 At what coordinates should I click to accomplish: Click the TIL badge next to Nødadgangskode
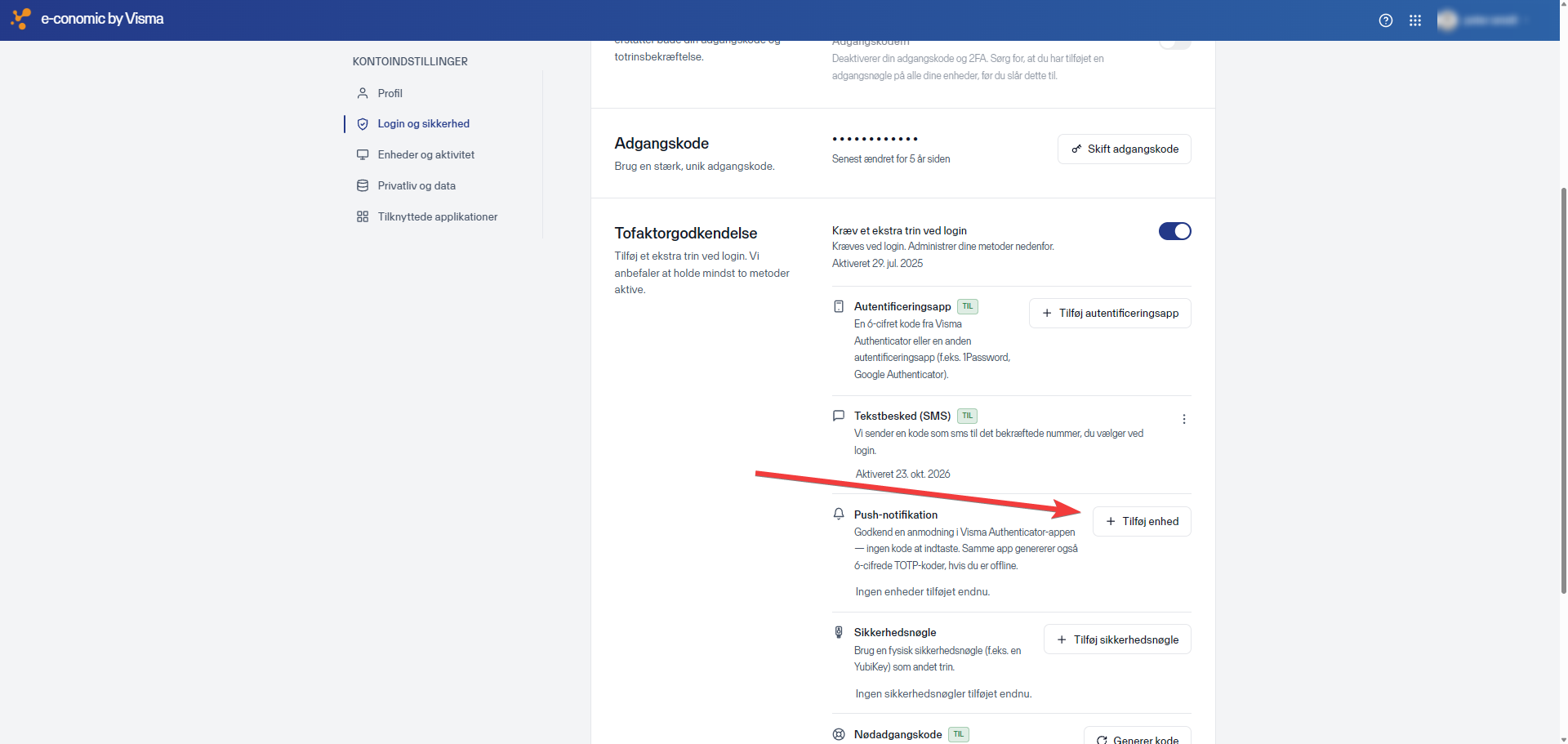pyautogui.click(x=959, y=734)
